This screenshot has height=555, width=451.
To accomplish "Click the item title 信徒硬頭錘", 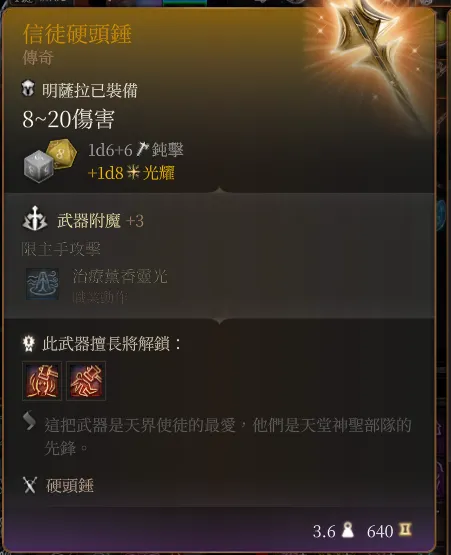I will 77,34.
